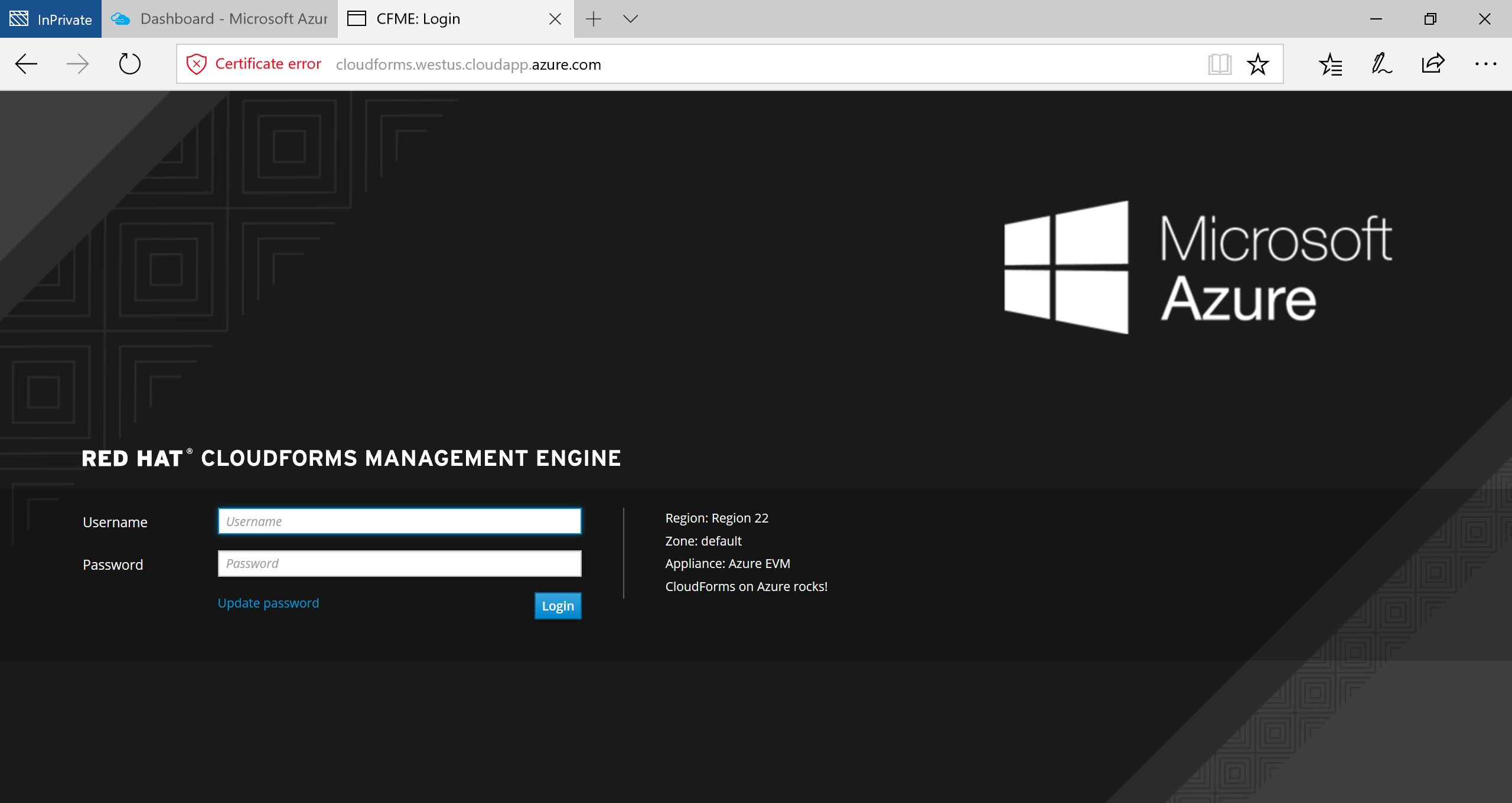Click the Add notes pen icon
This screenshot has width=1512, height=803.
(x=1381, y=64)
